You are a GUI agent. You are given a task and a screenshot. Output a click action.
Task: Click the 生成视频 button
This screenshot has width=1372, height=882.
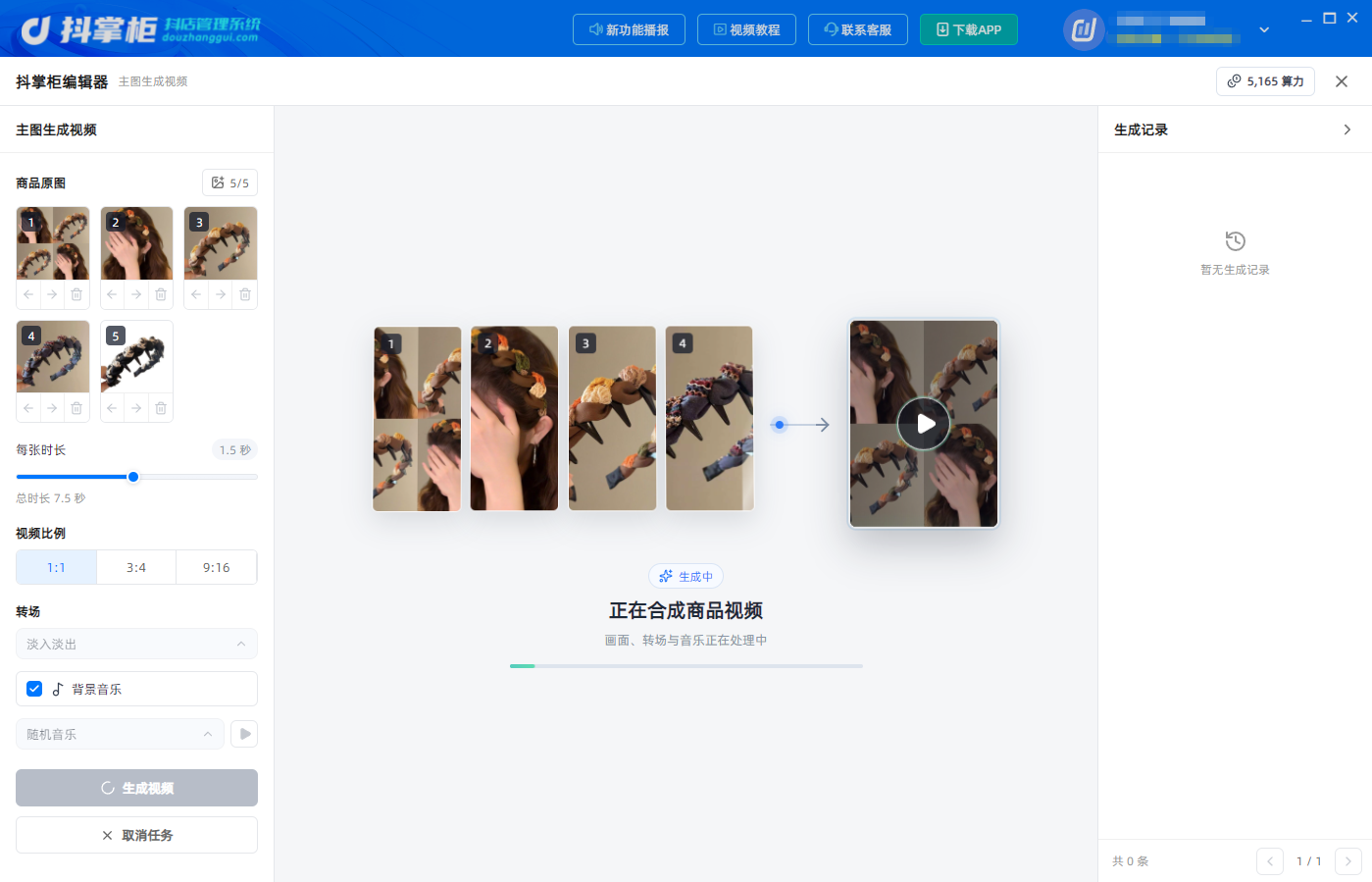[136, 788]
